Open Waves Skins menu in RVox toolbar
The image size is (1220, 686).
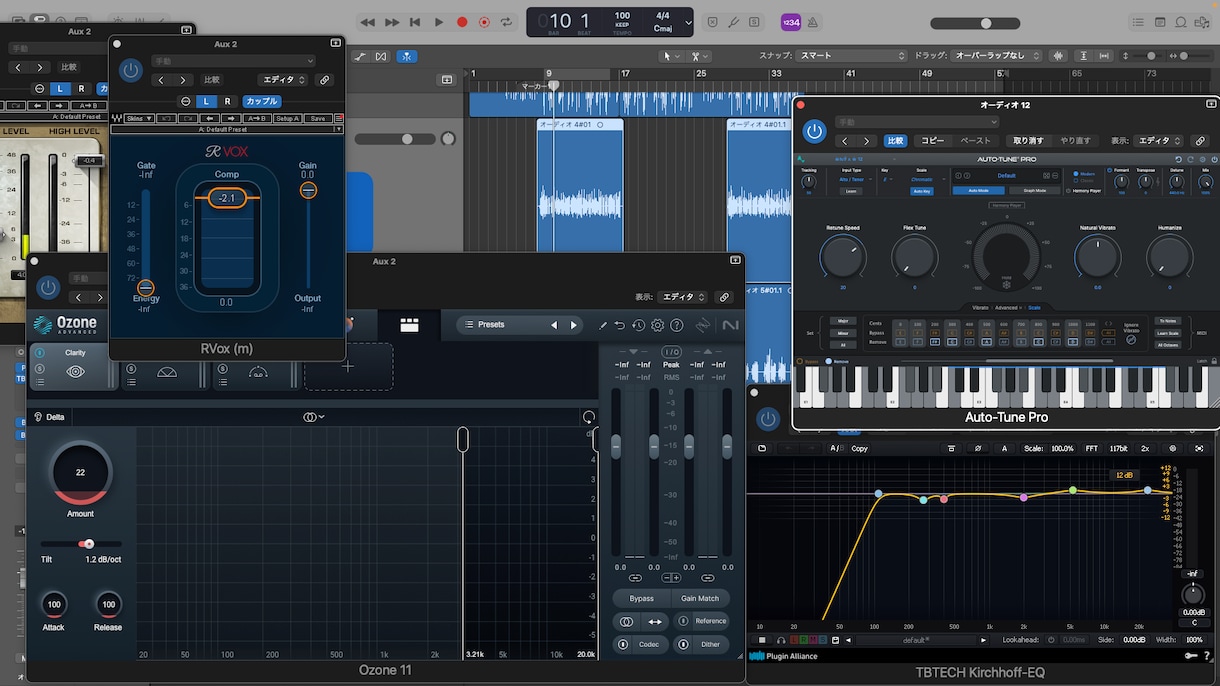click(x=139, y=118)
